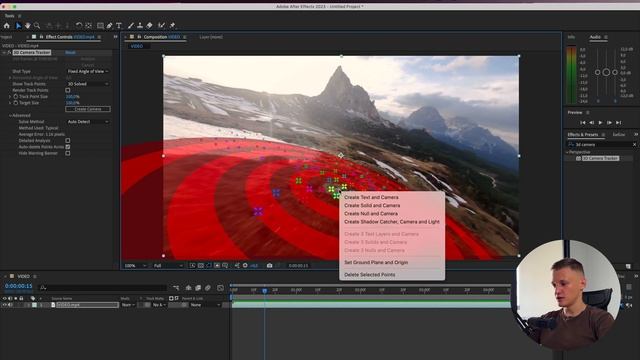
Task: Select the Brush tool
Action: [131, 26]
